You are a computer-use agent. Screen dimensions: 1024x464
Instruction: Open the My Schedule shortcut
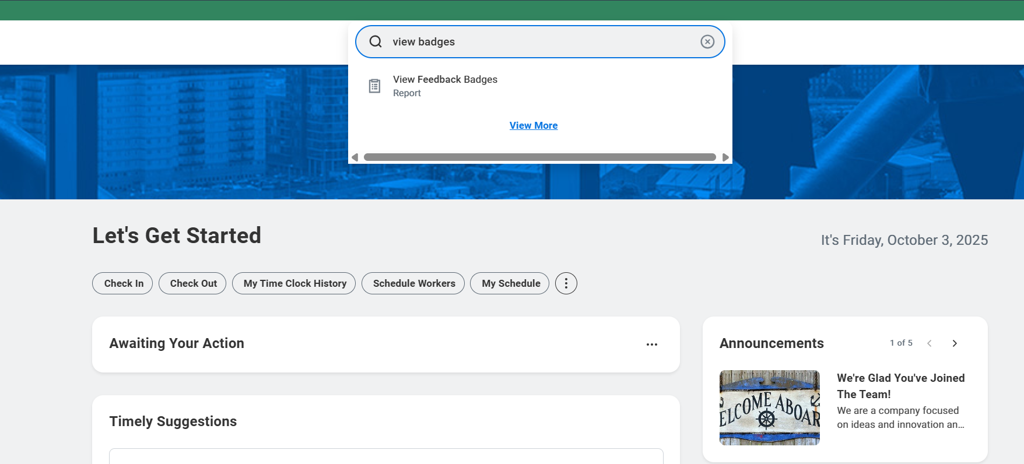click(510, 284)
